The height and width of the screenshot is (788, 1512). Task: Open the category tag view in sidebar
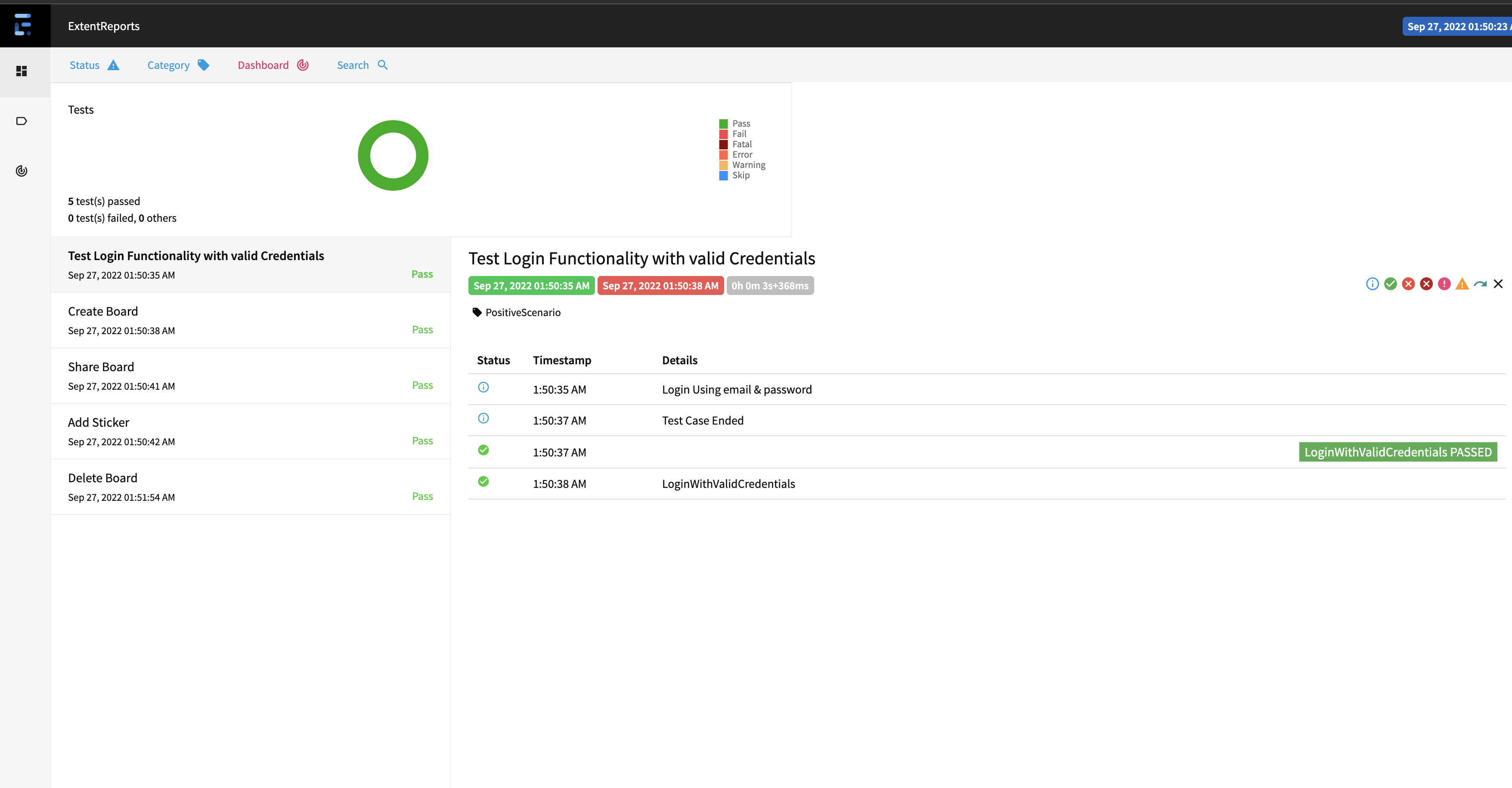point(22,121)
